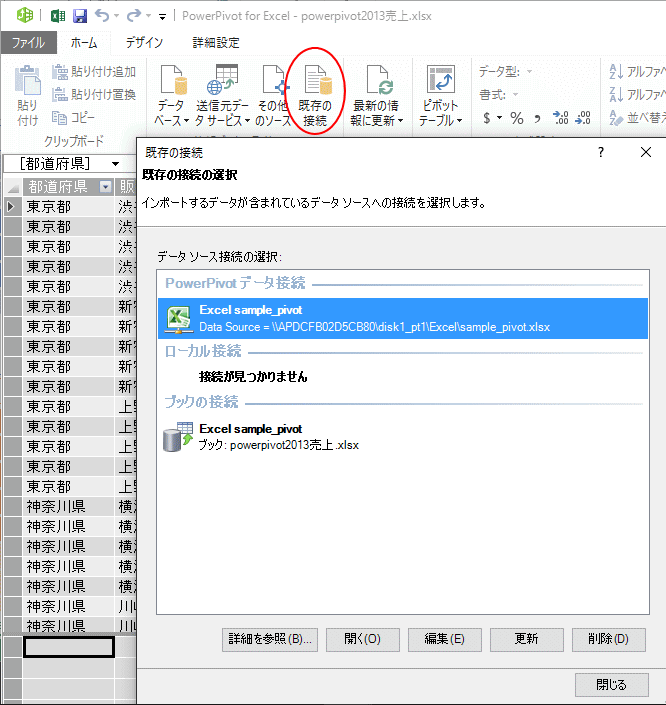Click the ローカル接続 group header
666x705 pixels.
[x=203, y=351]
